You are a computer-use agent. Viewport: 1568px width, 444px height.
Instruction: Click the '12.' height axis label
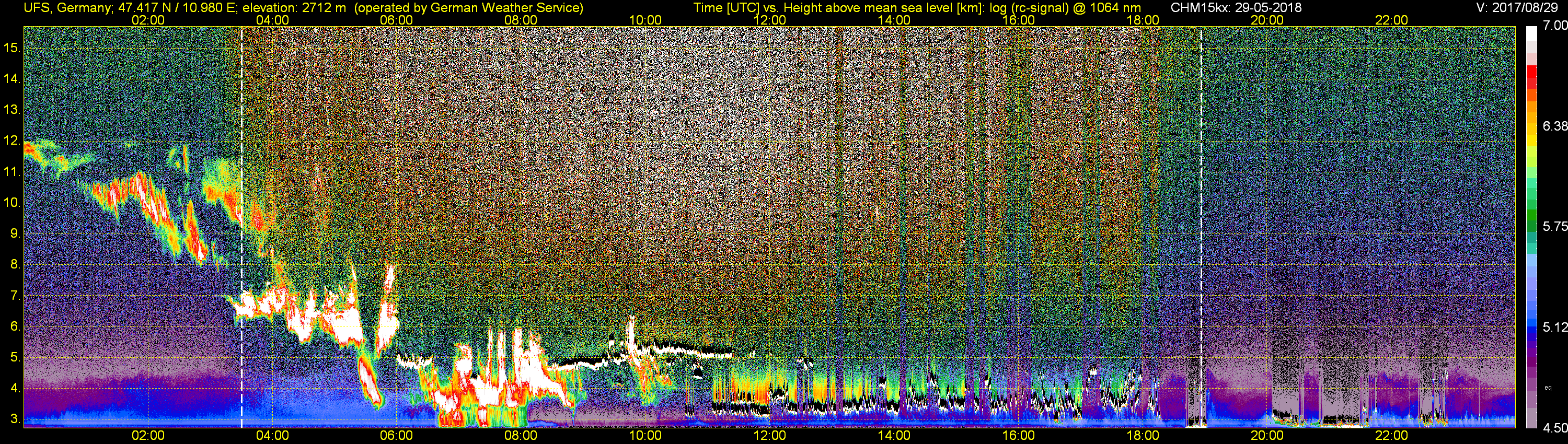13,141
